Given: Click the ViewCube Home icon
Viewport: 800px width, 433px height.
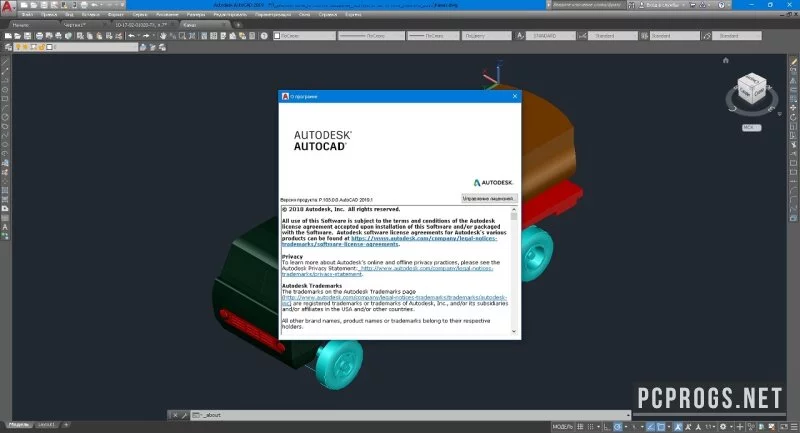Looking at the screenshot, I should click(726, 60).
